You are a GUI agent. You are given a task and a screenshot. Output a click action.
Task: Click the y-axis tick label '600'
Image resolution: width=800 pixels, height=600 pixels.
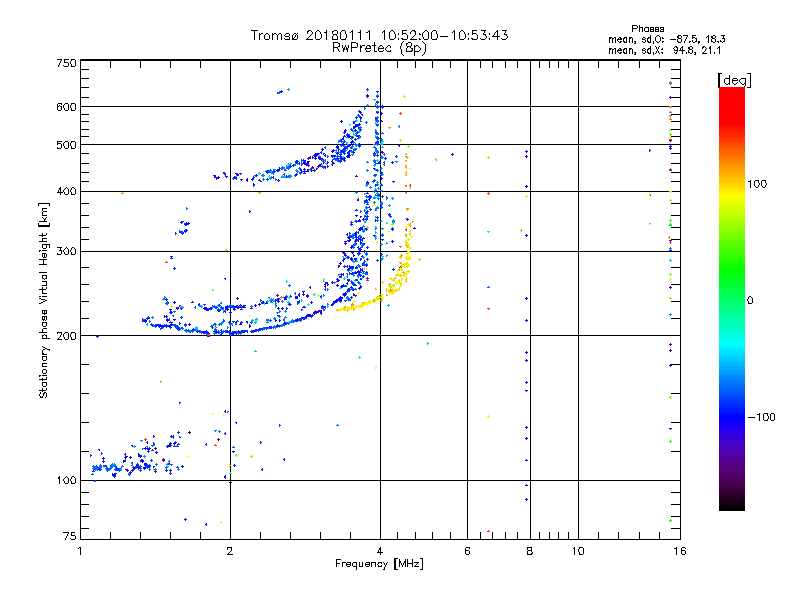pyautogui.click(x=66, y=107)
